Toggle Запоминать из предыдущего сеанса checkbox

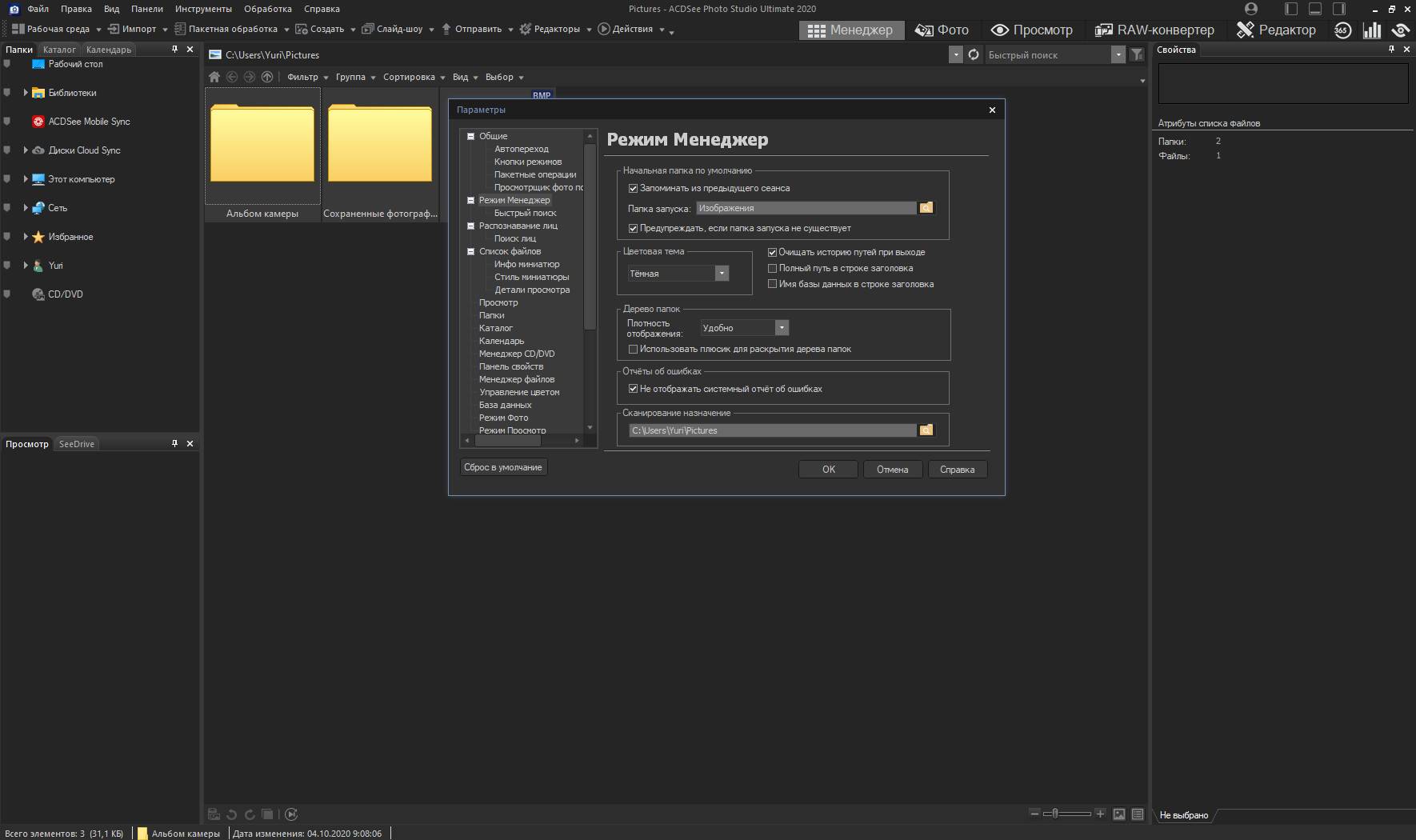tap(633, 189)
